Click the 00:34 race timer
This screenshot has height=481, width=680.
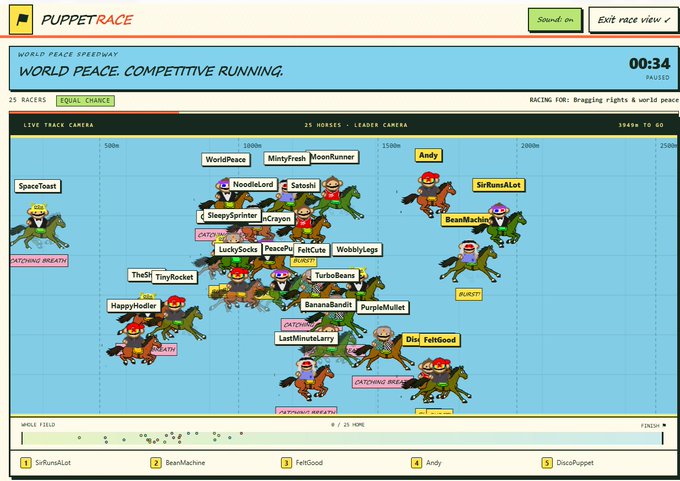649,64
